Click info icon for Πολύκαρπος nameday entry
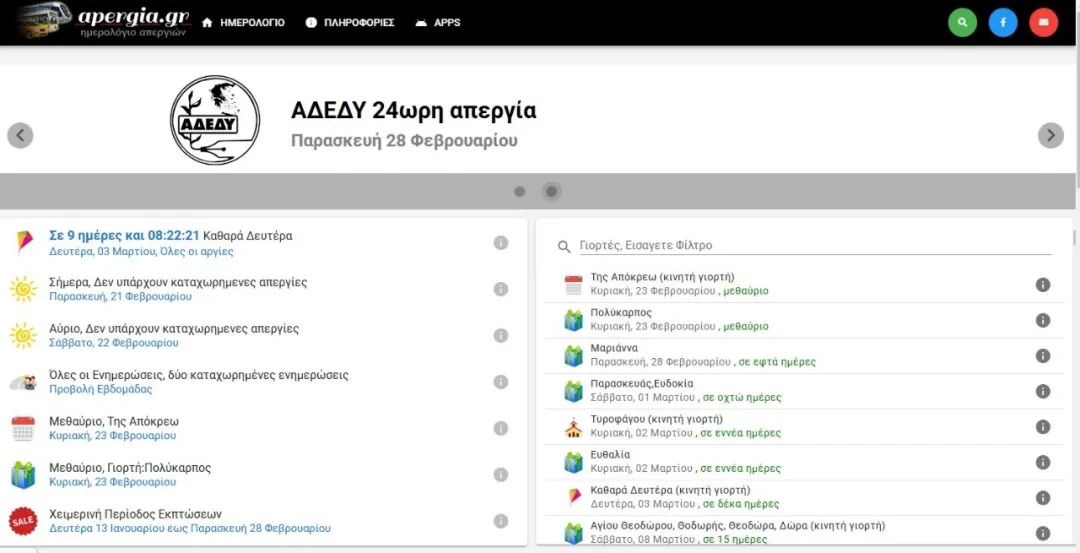The width and height of the screenshot is (1080, 553). pyautogui.click(x=1043, y=320)
